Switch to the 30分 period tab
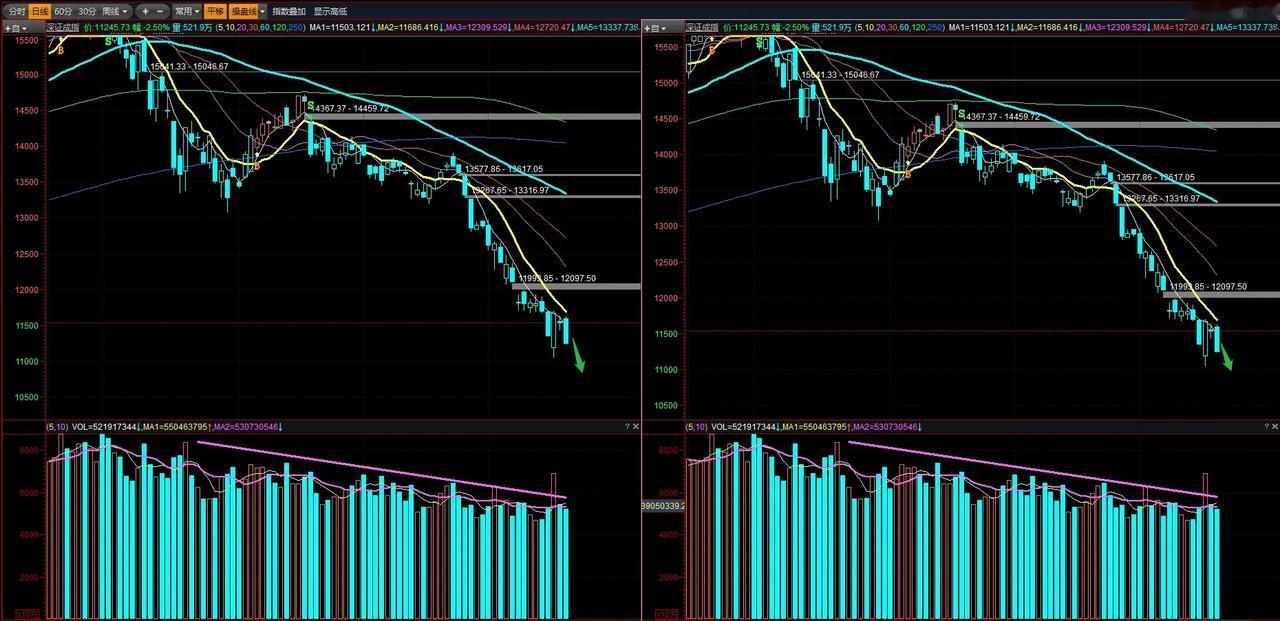The width and height of the screenshot is (1280, 621). tap(88, 11)
